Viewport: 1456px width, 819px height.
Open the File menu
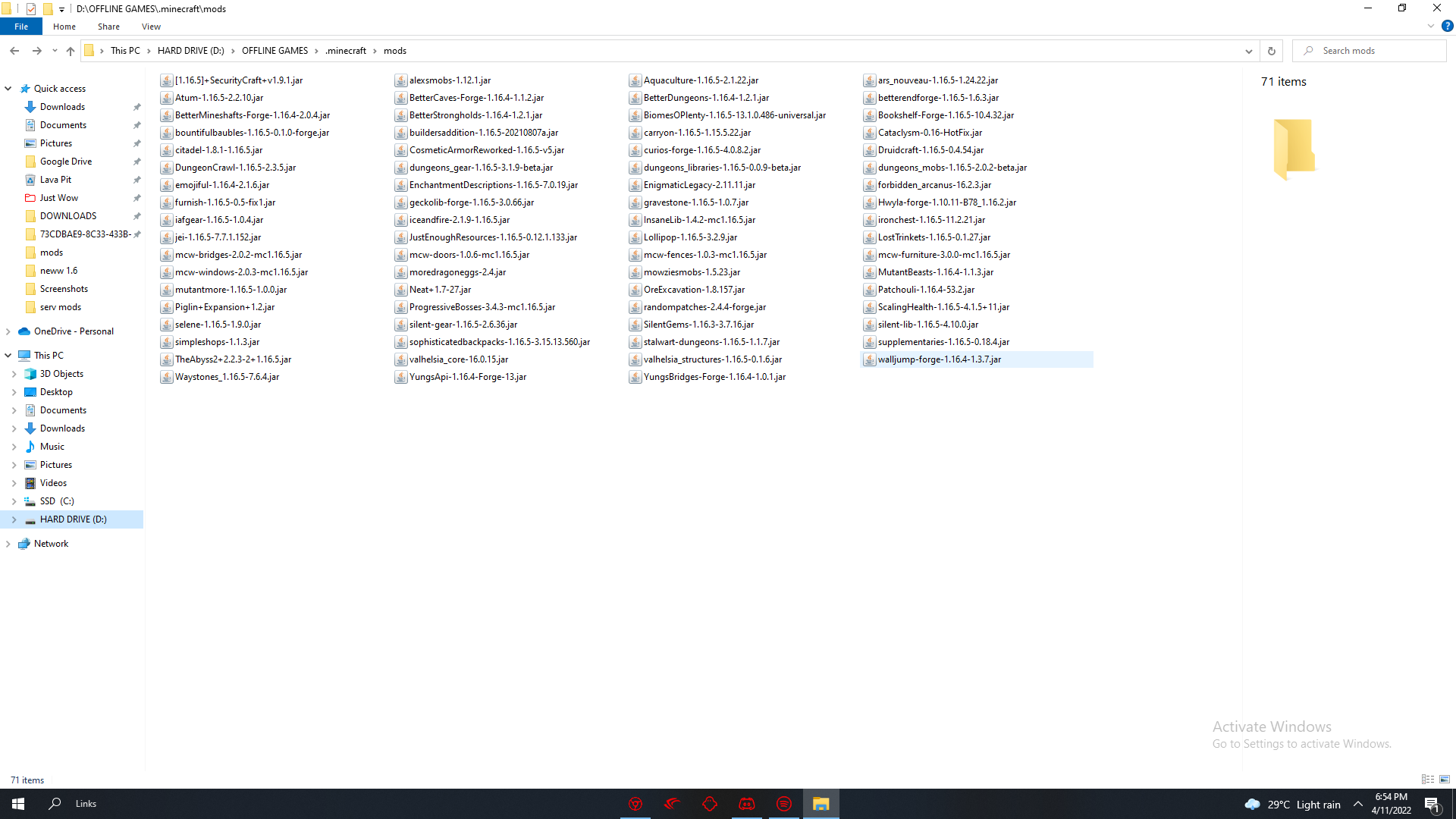coord(21,27)
